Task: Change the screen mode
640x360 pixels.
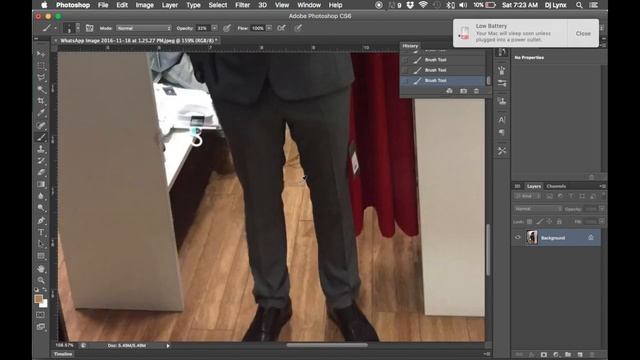Action: click(40, 327)
